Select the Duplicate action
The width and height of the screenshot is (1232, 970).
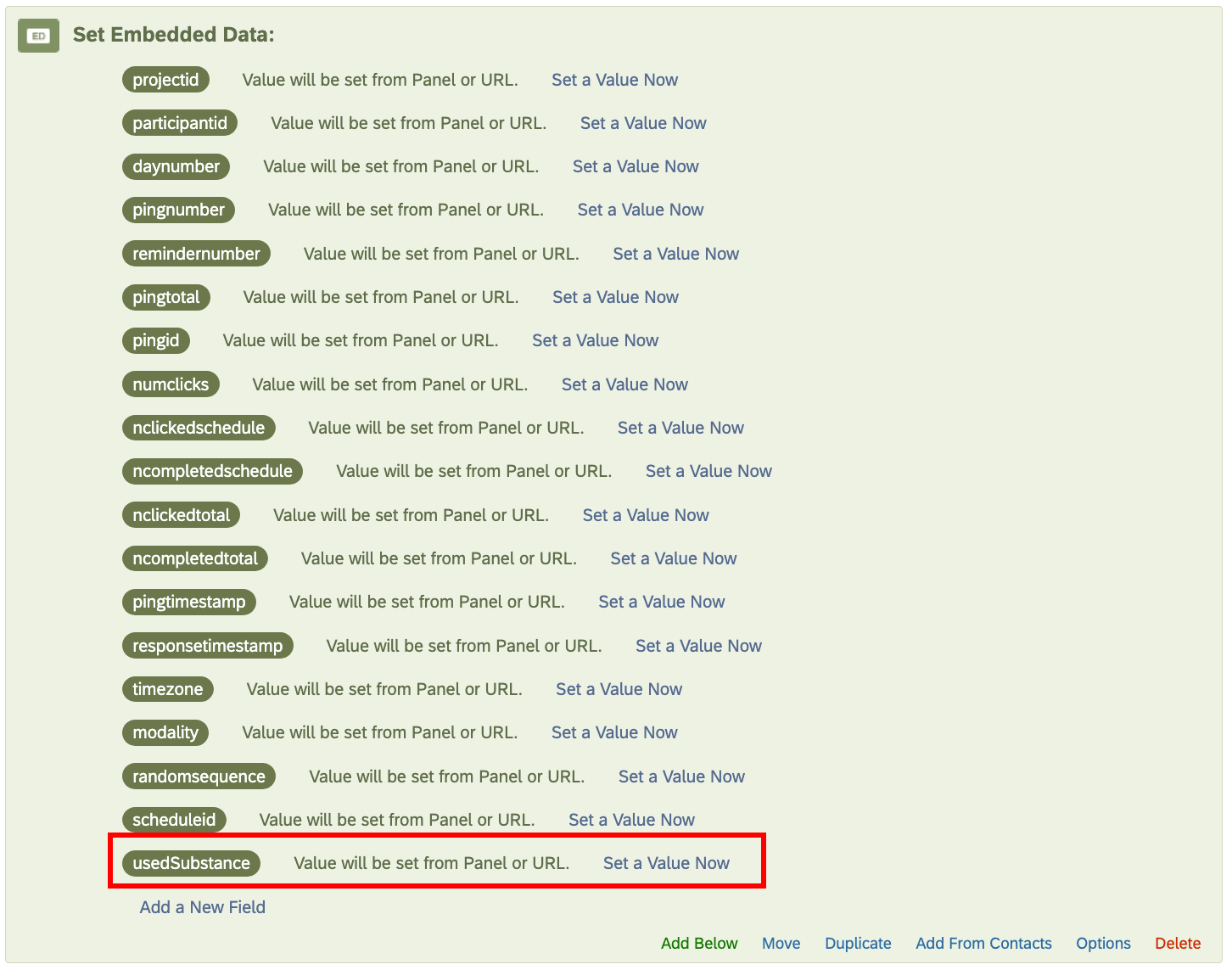point(858,943)
